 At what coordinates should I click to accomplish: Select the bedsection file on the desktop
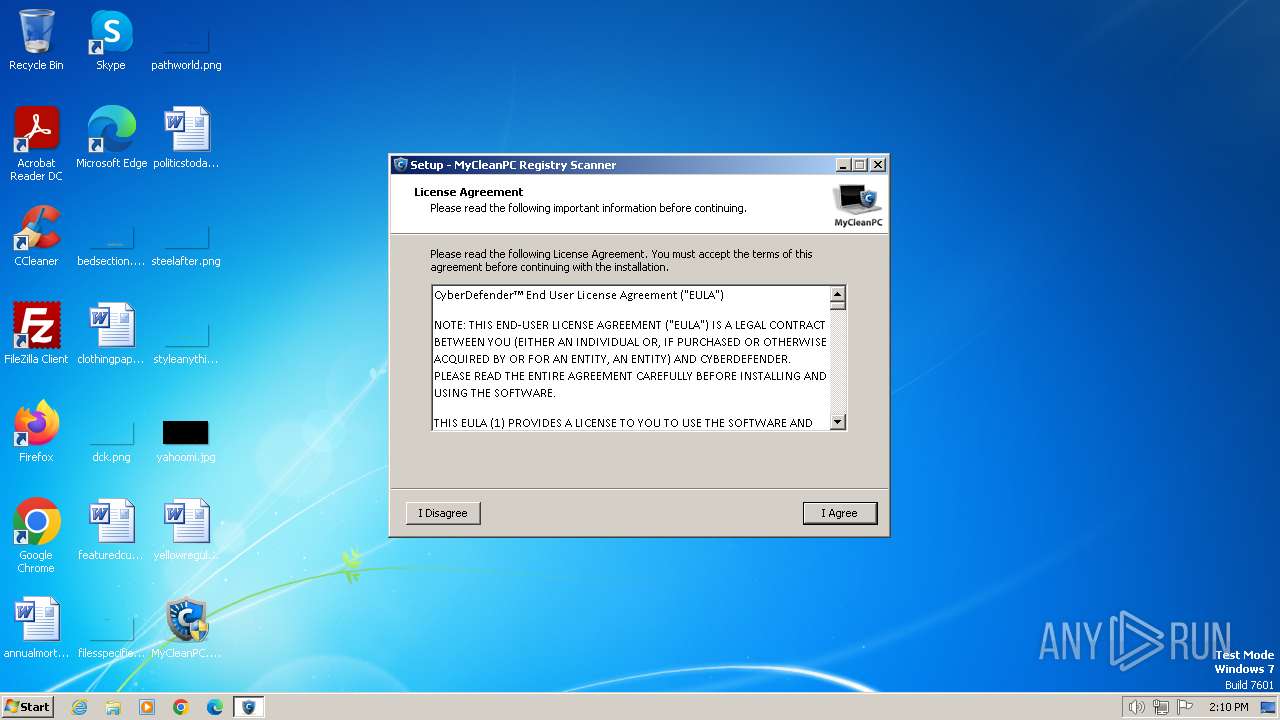tap(111, 243)
